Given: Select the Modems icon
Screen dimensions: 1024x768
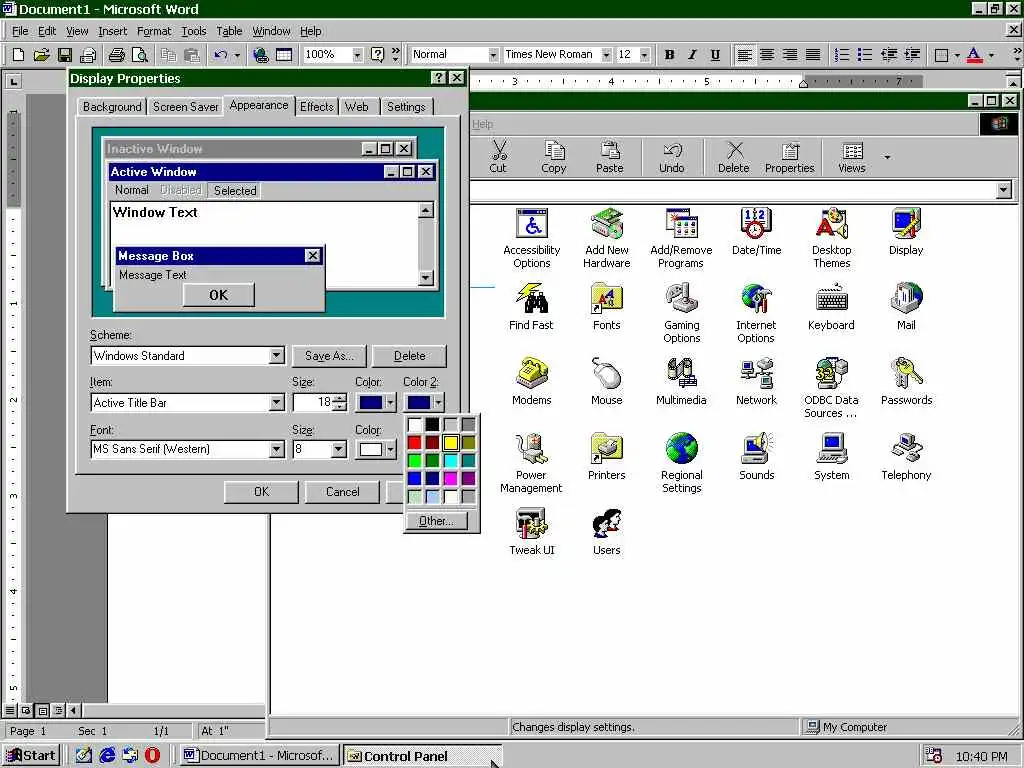Looking at the screenshot, I should tap(532, 382).
